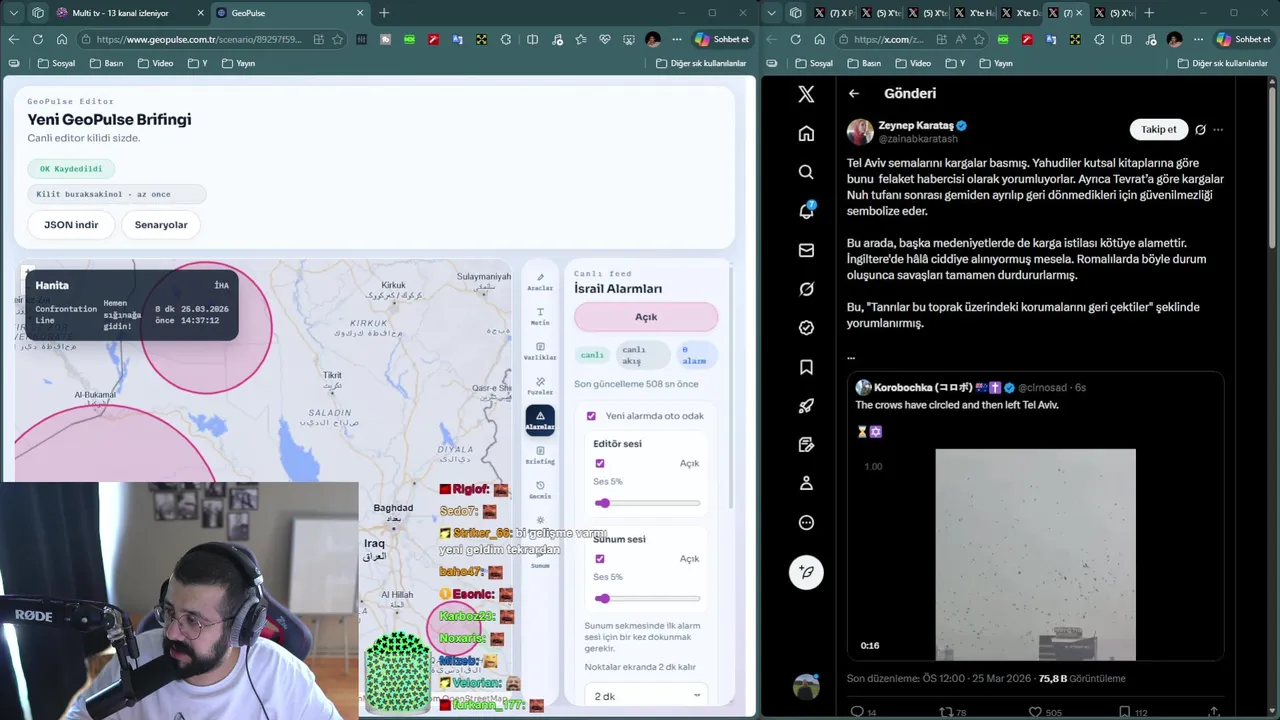Click 'Takip et' follow button
This screenshot has height=720, width=1280.
pos(1159,129)
